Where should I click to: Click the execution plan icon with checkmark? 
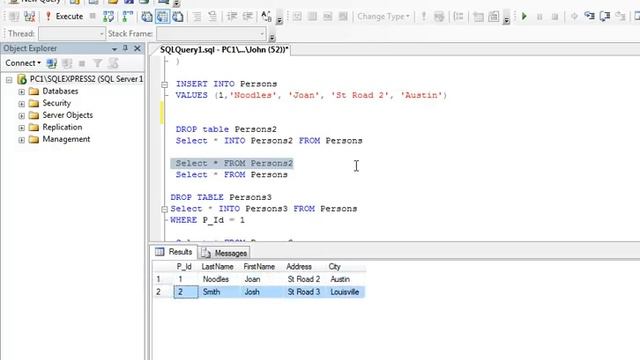tap(108, 16)
